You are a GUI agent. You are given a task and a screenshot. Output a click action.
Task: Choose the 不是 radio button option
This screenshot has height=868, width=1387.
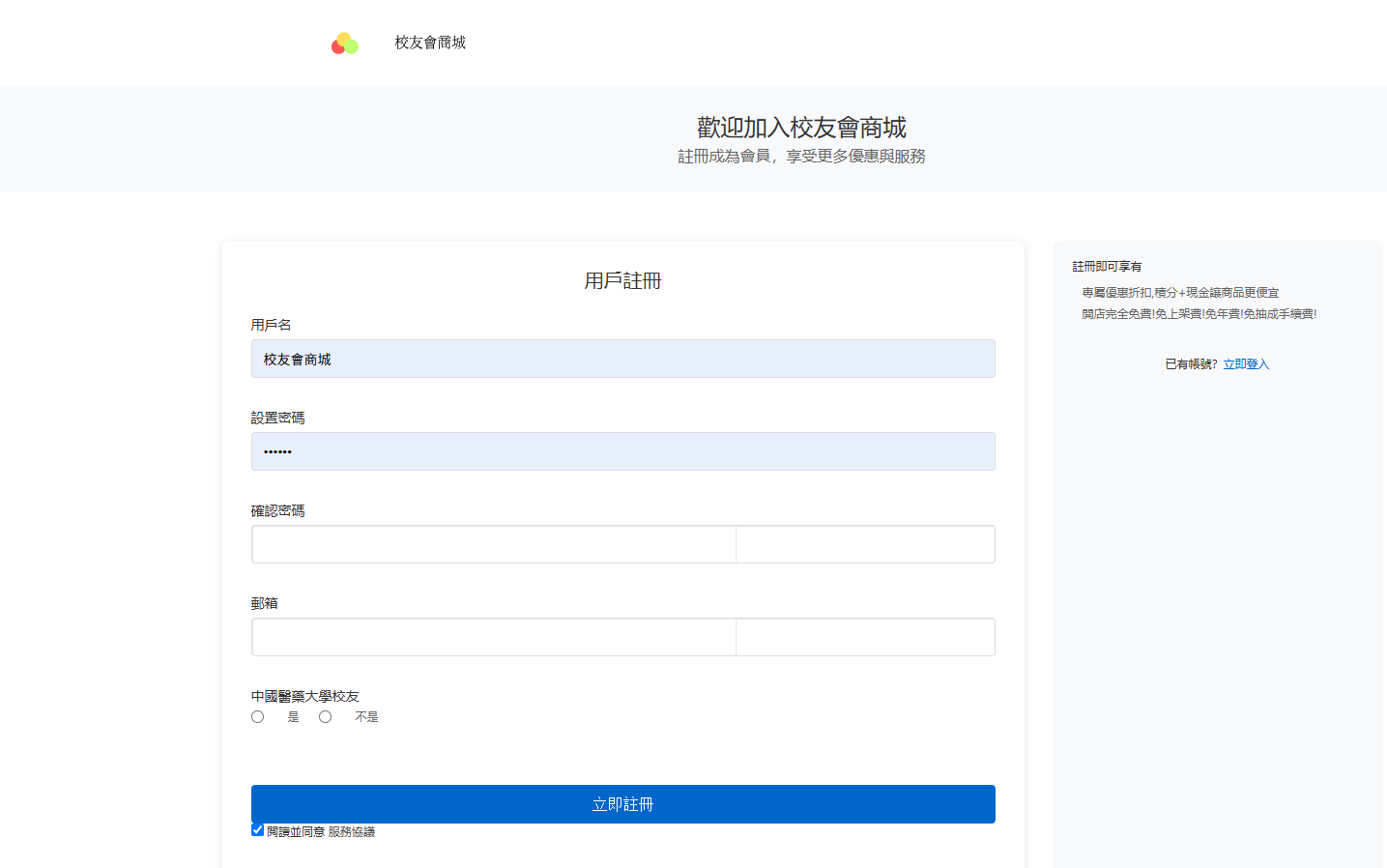point(326,717)
